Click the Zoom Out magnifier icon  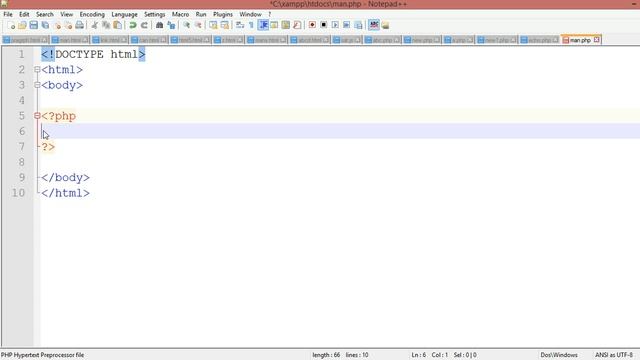tap(198, 25)
